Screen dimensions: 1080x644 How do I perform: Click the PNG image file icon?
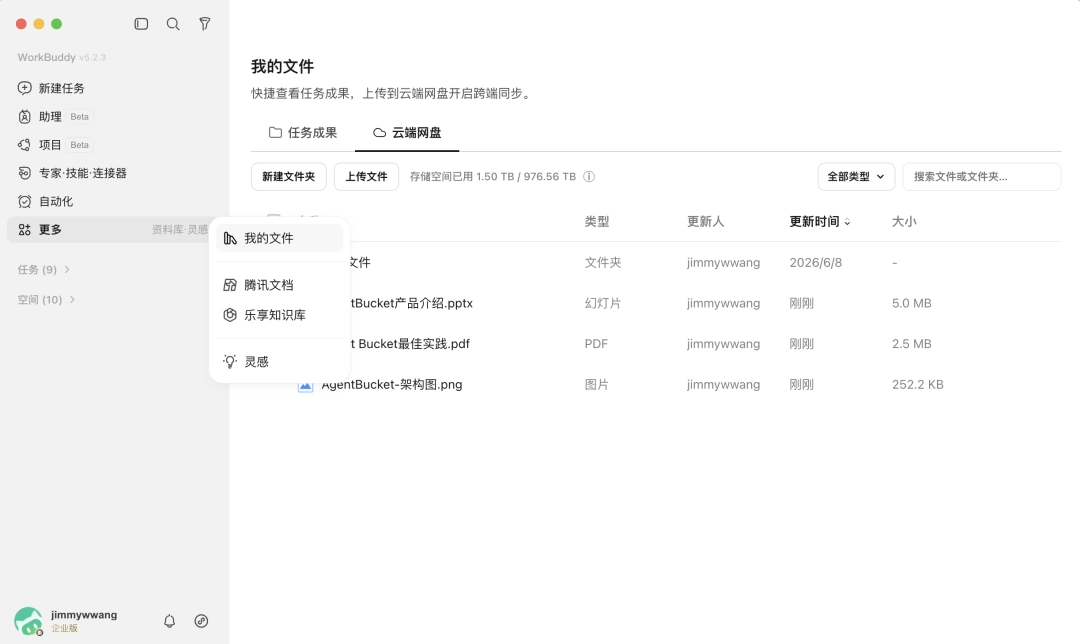click(x=305, y=385)
